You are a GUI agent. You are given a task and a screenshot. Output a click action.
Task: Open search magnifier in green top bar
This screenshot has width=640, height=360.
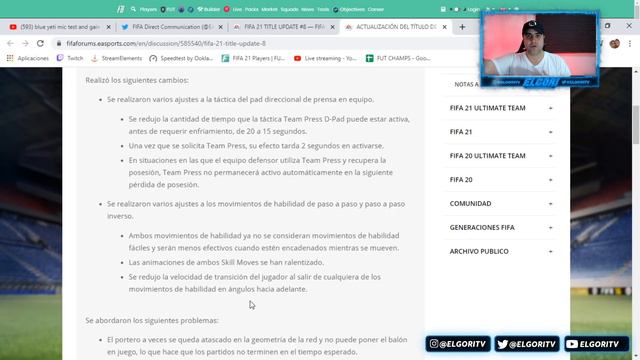point(133,9)
